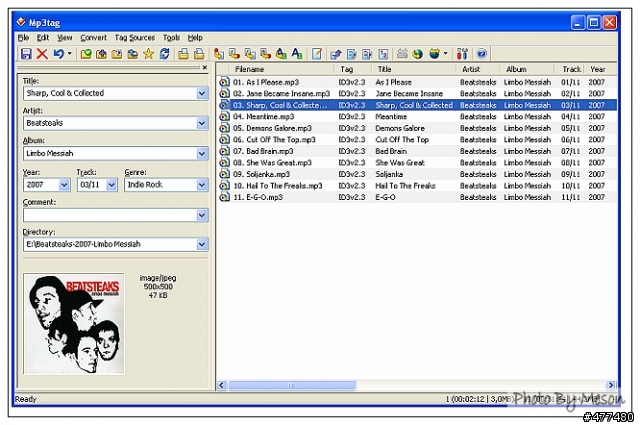Expand the Comment field dropdown arrow
This screenshot has height=425, width=640.
[x=202, y=215]
